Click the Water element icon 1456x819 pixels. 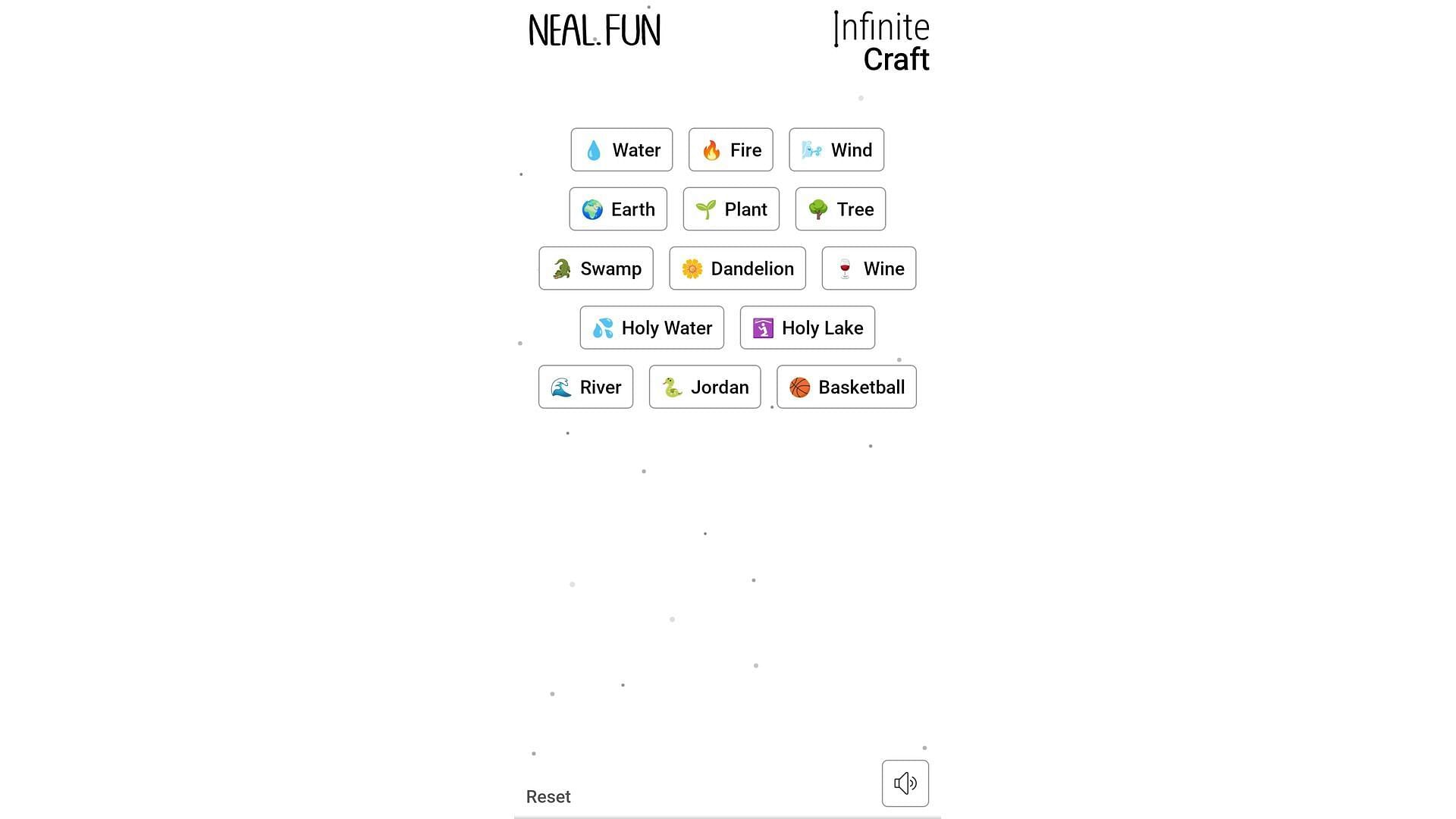coord(595,149)
